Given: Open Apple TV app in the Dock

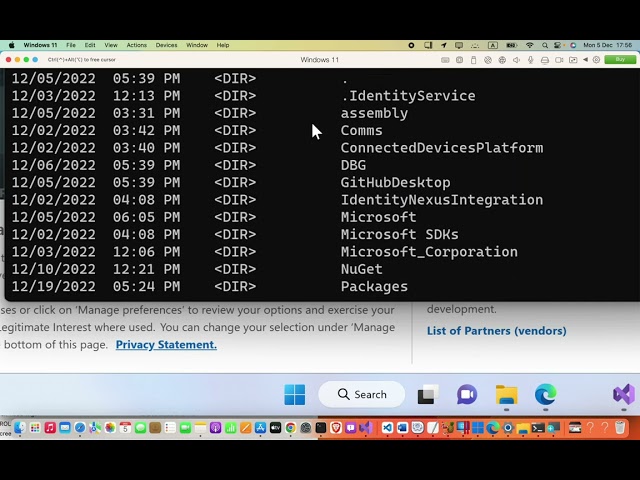Looking at the screenshot, I should pos(276,427).
